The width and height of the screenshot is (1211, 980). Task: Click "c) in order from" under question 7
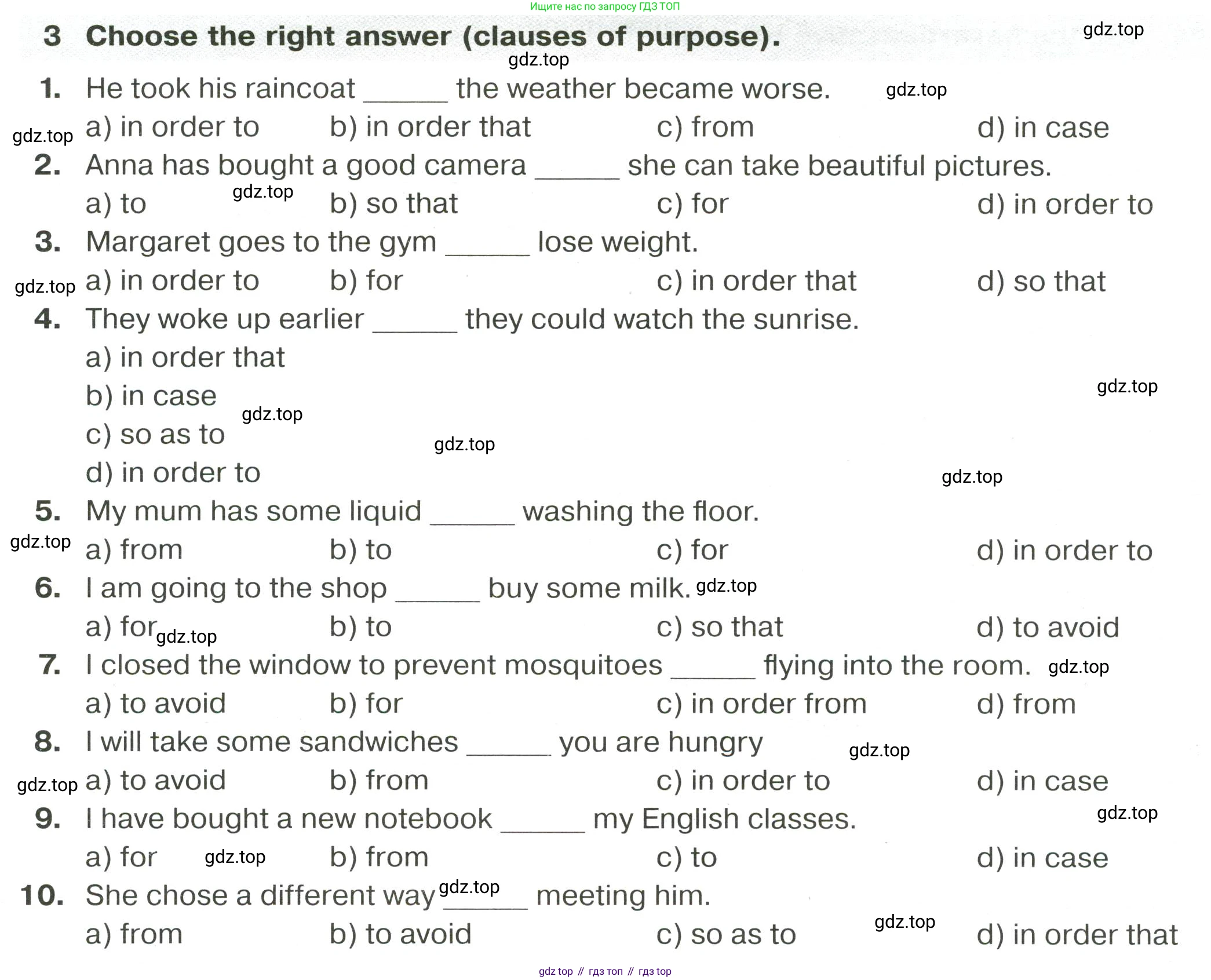point(761,704)
